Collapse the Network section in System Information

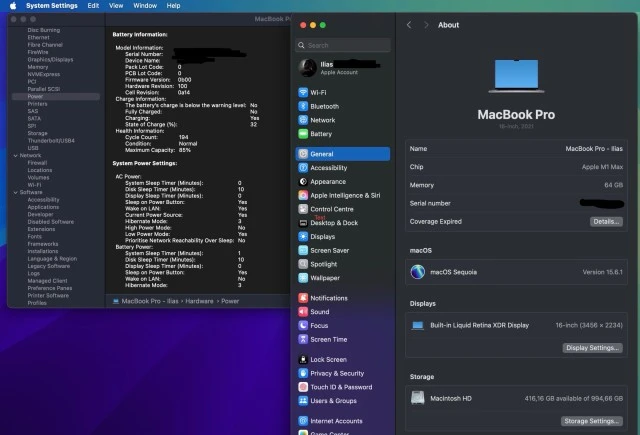coord(16,155)
